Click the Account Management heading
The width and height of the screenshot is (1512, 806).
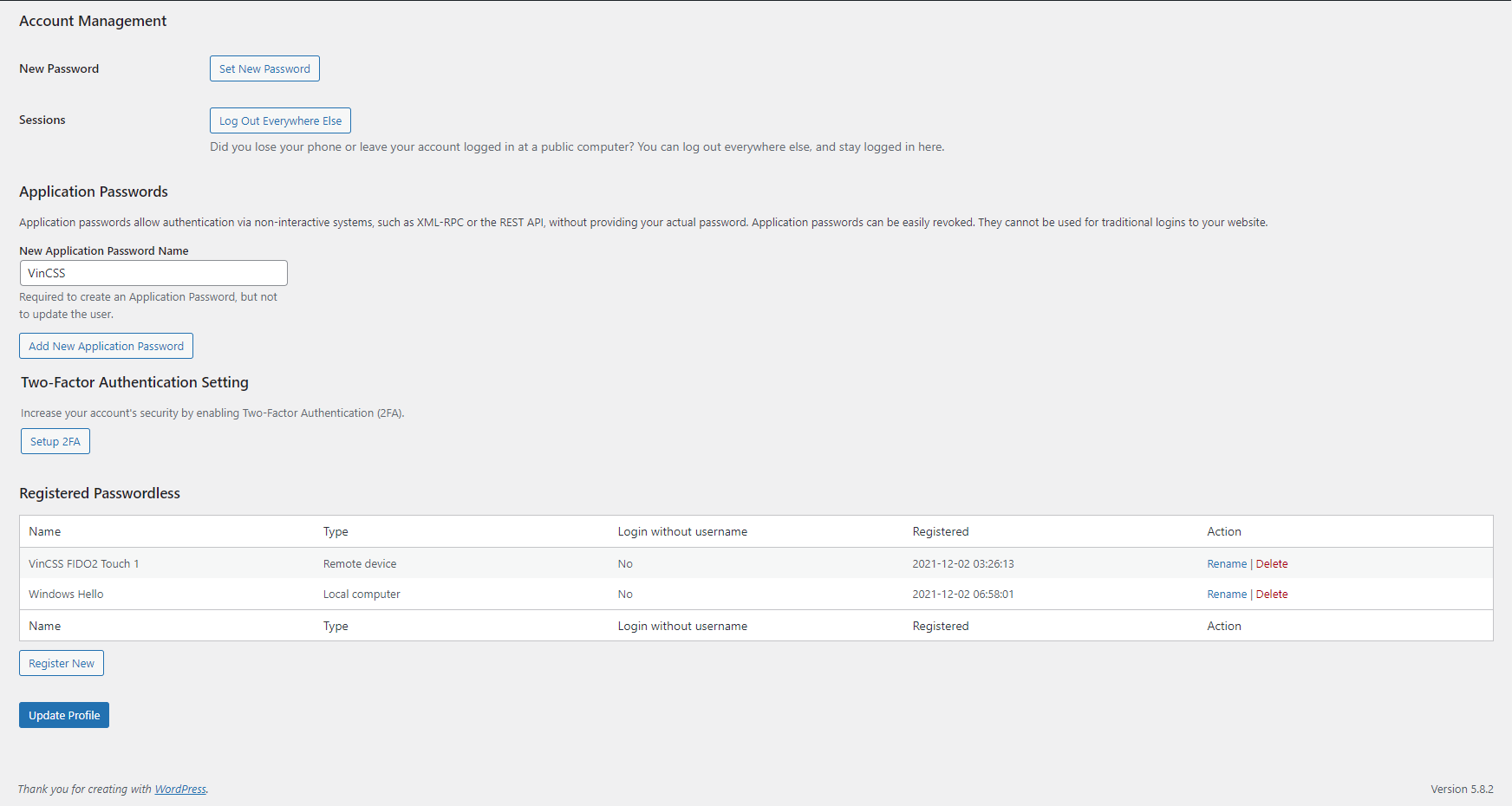click(x=92, y=20)
